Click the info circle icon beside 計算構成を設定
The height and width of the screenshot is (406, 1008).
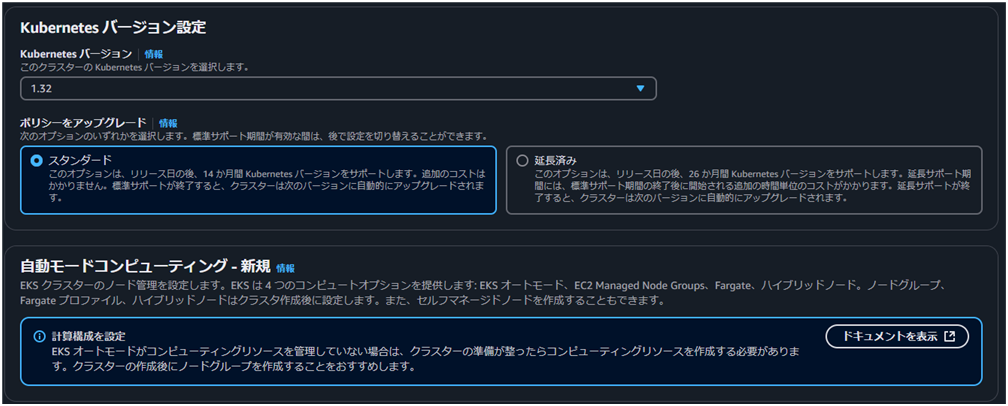(40, 337)
